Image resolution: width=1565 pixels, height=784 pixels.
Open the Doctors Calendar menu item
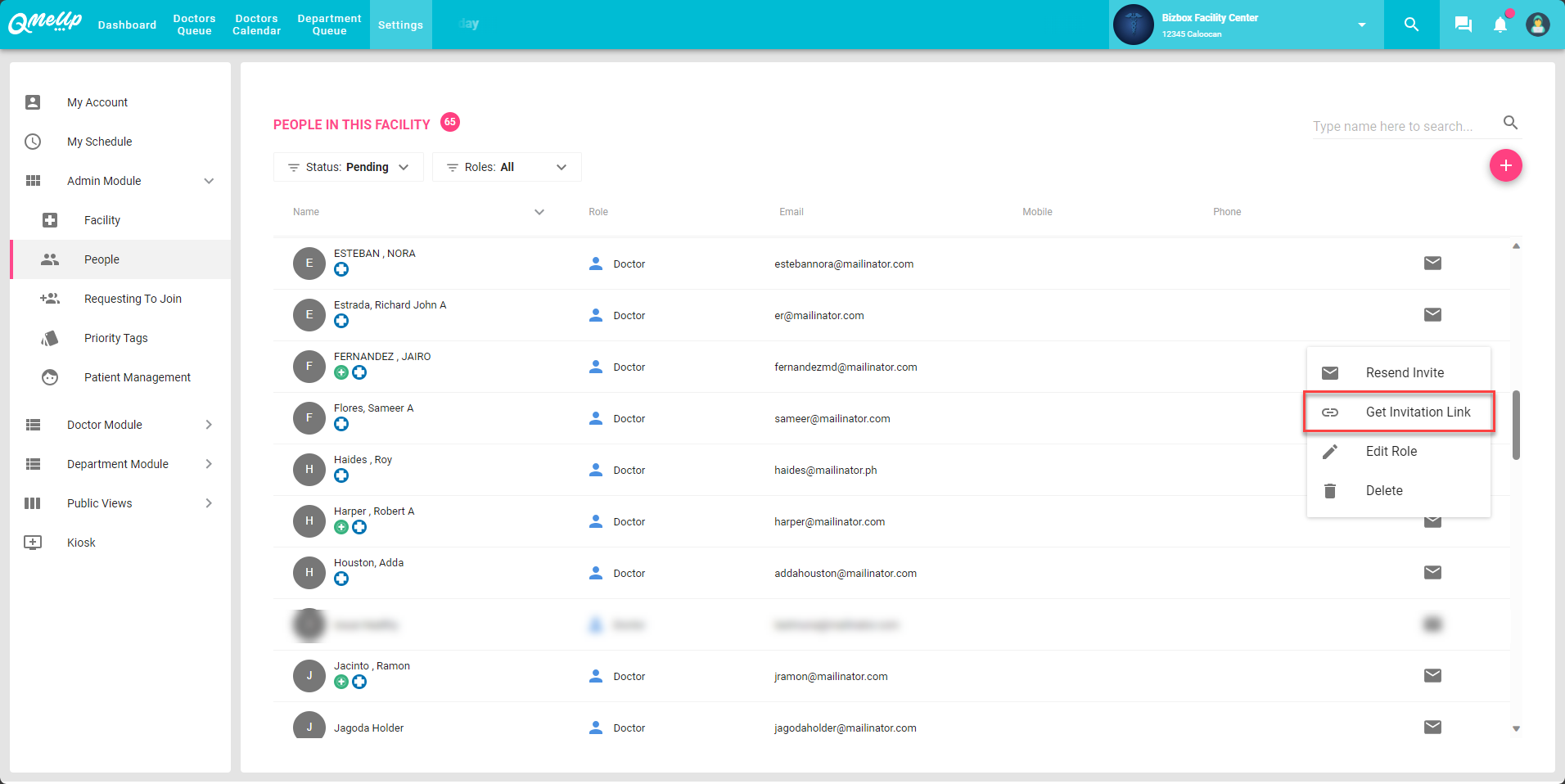point(256,25)
